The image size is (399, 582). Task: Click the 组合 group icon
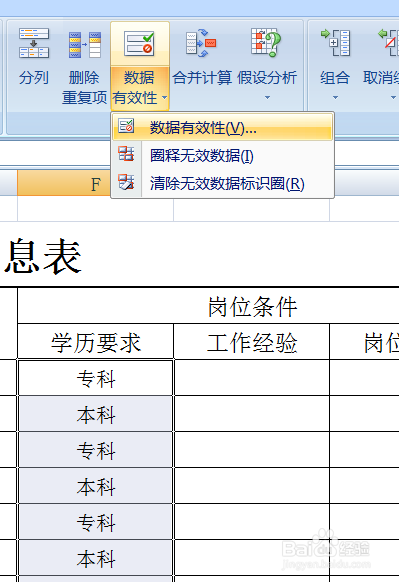click(335, 43)
